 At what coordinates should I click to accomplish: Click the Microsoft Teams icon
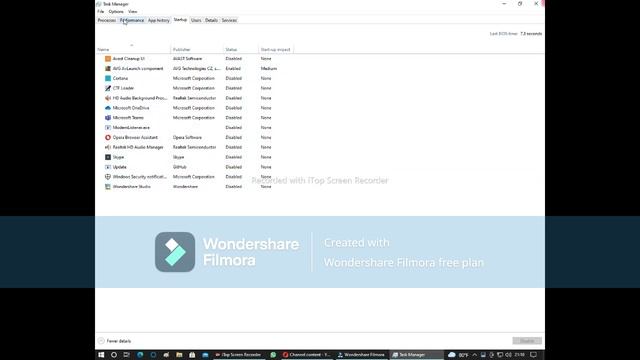[x=108, y=118]
